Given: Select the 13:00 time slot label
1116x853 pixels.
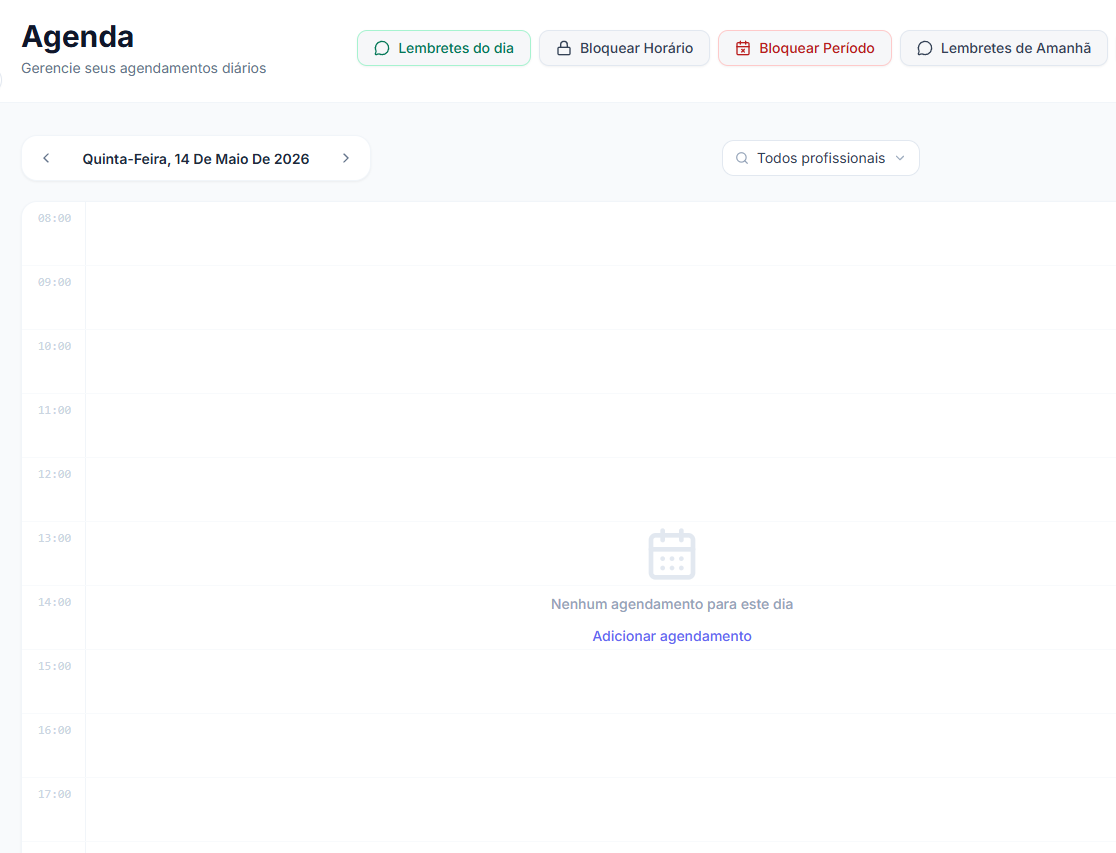Looking at the screenshot, I should click(55, 539).
